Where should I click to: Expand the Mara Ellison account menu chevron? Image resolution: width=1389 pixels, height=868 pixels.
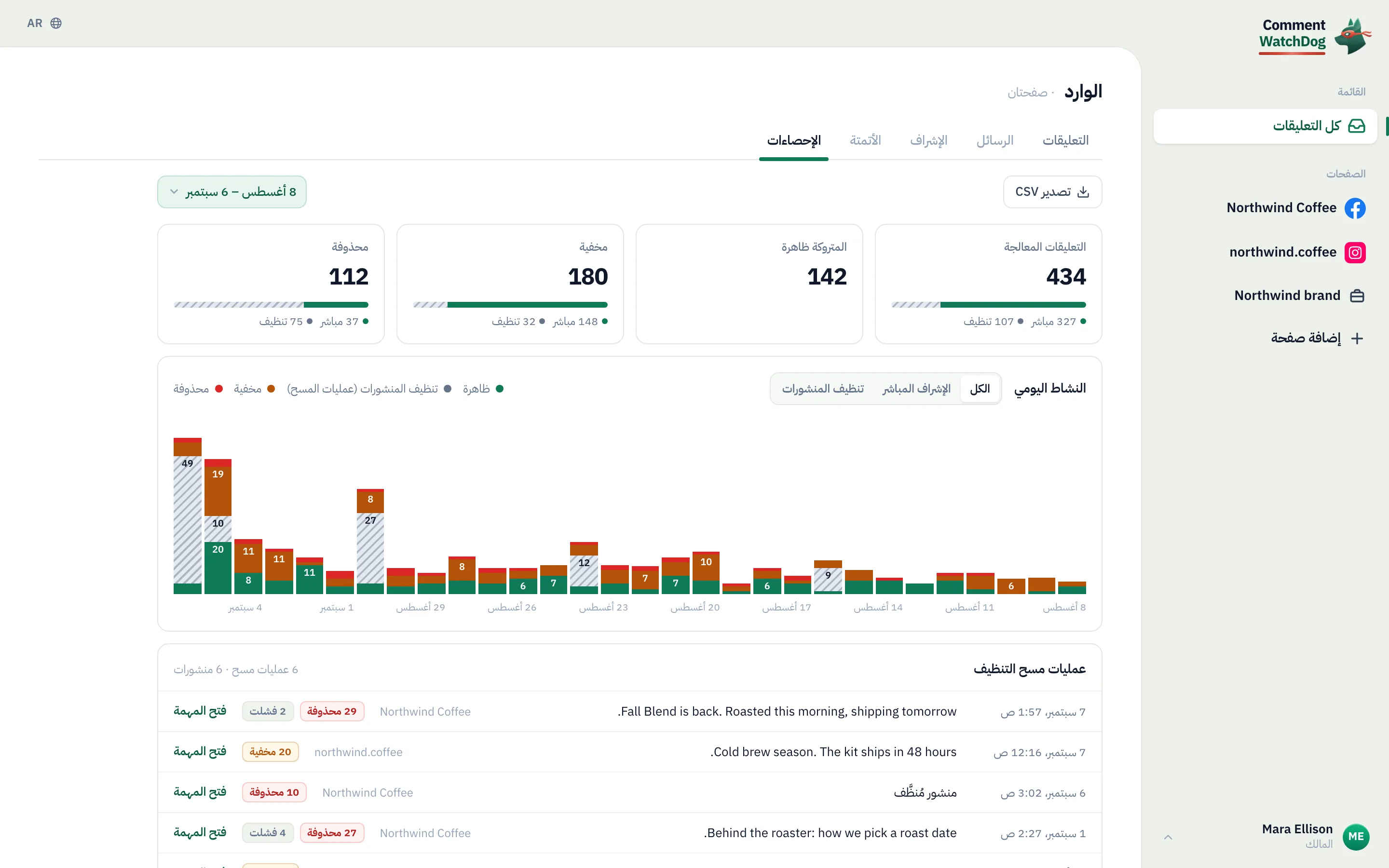1168,837
